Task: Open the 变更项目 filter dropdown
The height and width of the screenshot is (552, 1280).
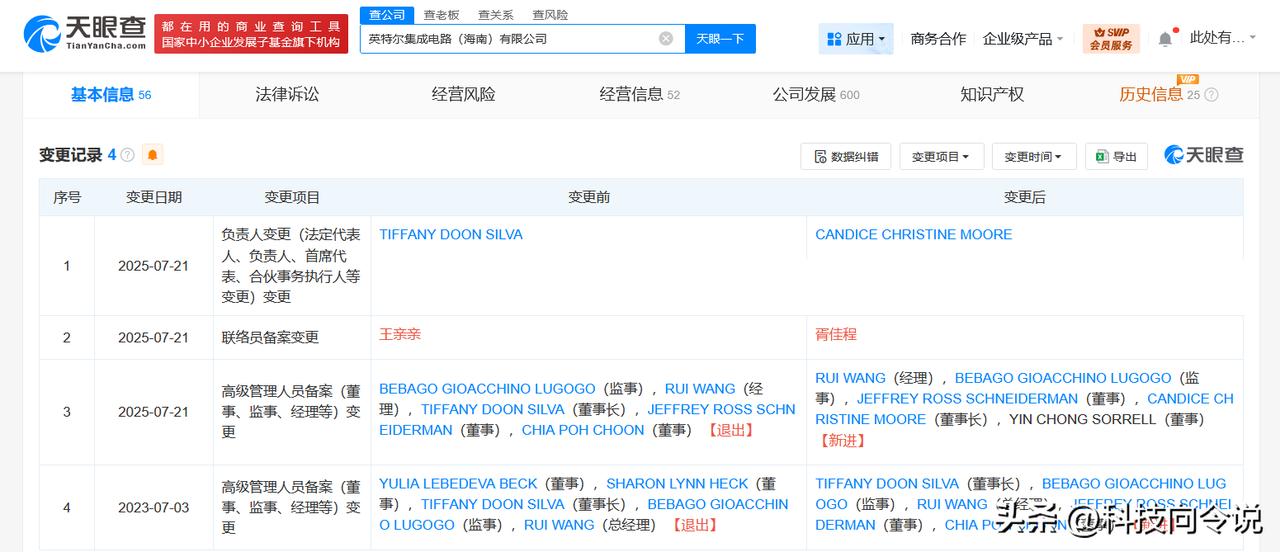Action: (941, 156)
